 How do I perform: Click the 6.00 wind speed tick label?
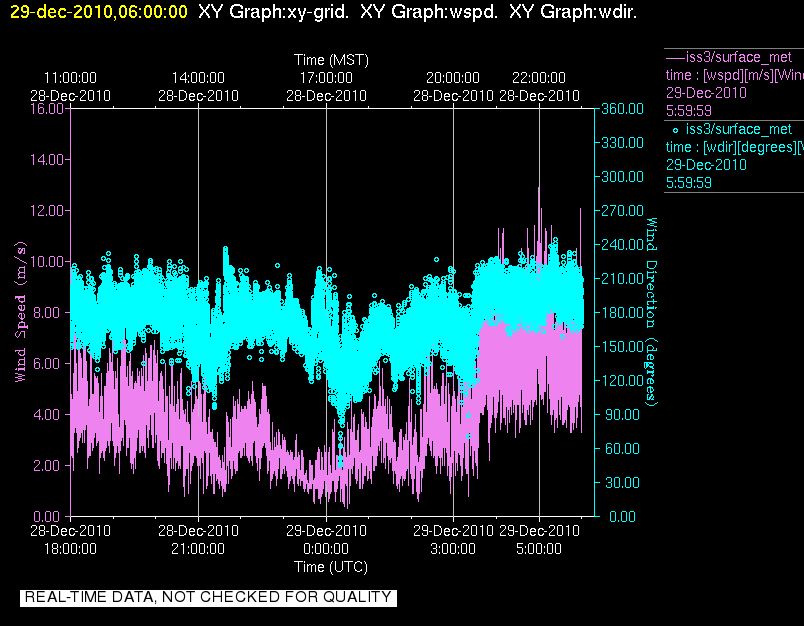47,364
